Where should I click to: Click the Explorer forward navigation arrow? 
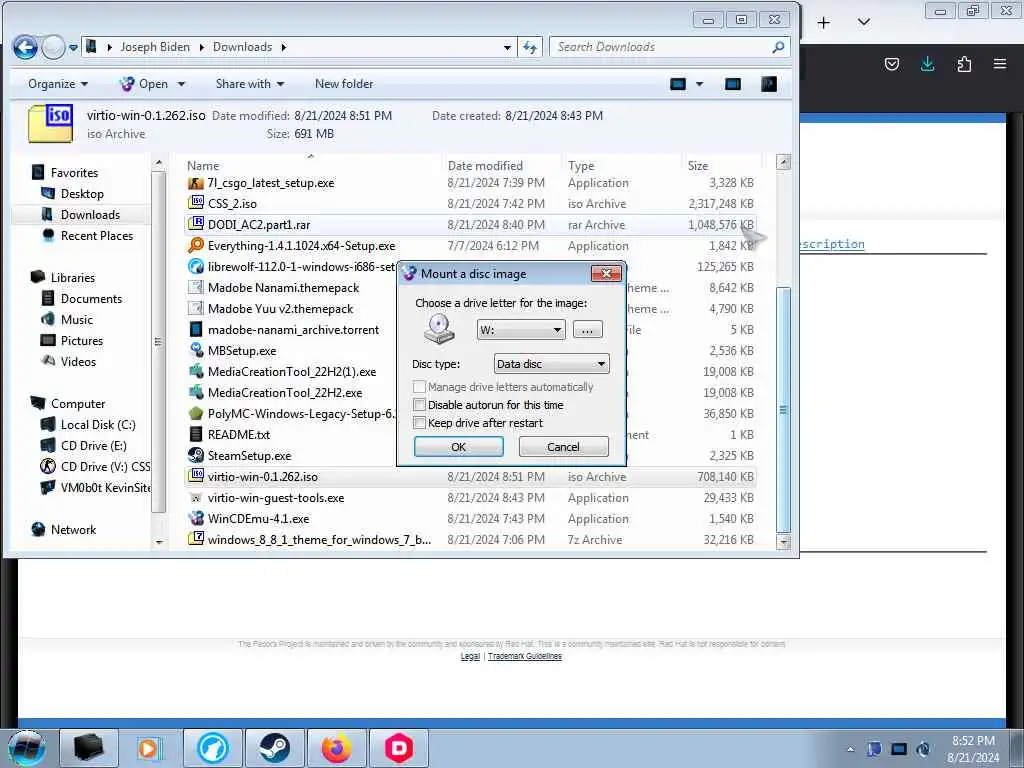[53, 47]
